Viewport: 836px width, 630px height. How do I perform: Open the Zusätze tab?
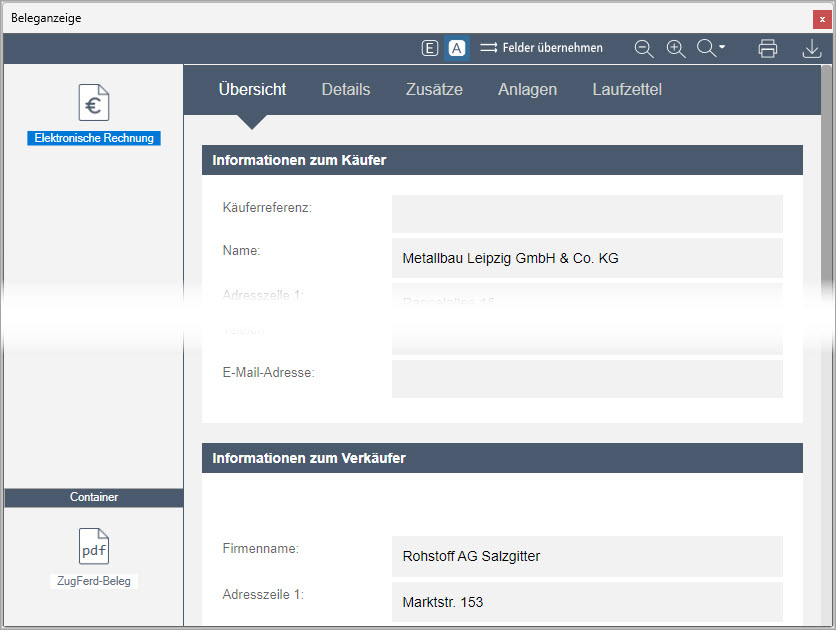434,90
